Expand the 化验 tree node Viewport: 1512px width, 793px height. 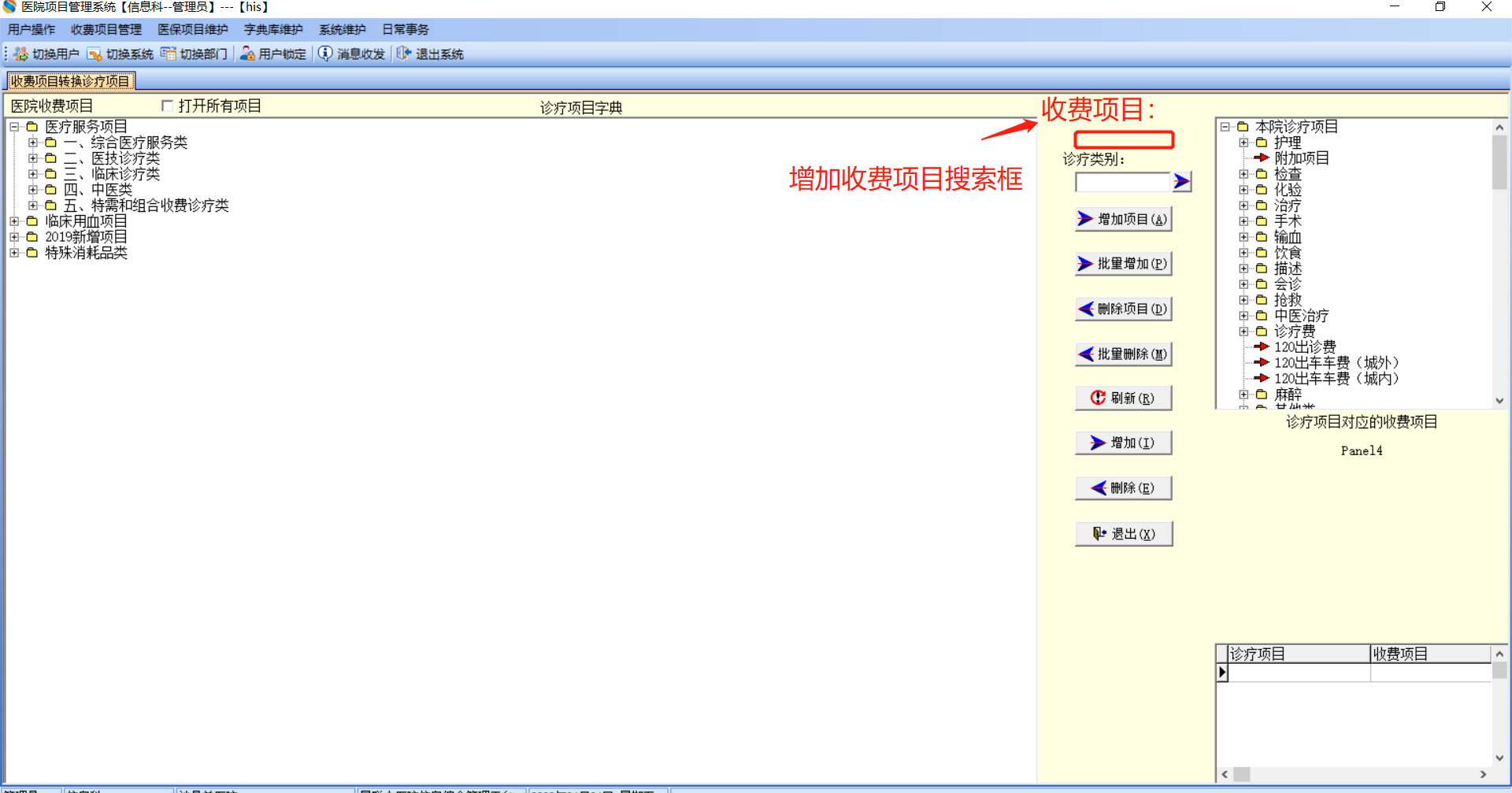1243,190
